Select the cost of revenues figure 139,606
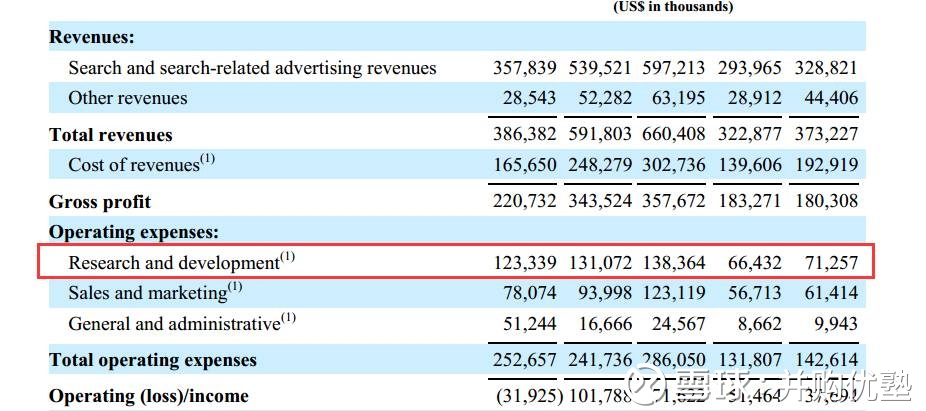Image resolution: width=926 pixels, height=411 pixels. tap(750, 164)
